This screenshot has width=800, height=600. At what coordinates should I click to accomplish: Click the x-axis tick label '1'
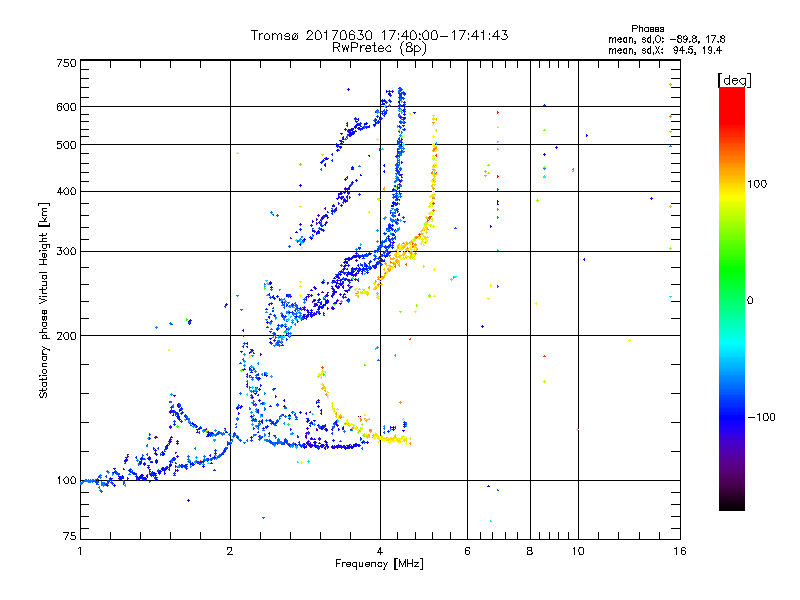click(x=80, y=551)
